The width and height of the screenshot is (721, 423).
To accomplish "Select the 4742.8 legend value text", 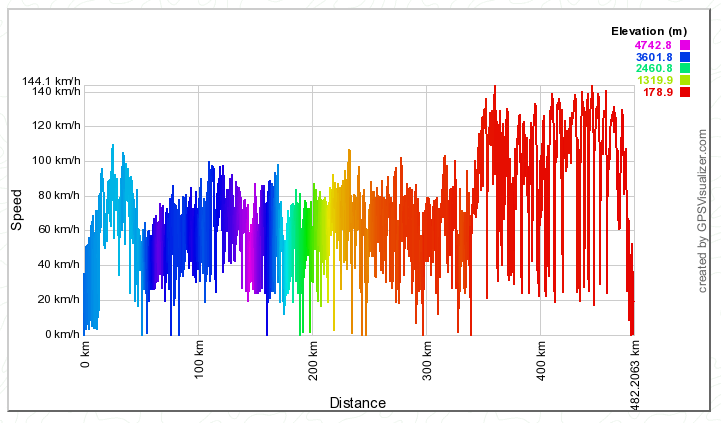I will [653, 45].
